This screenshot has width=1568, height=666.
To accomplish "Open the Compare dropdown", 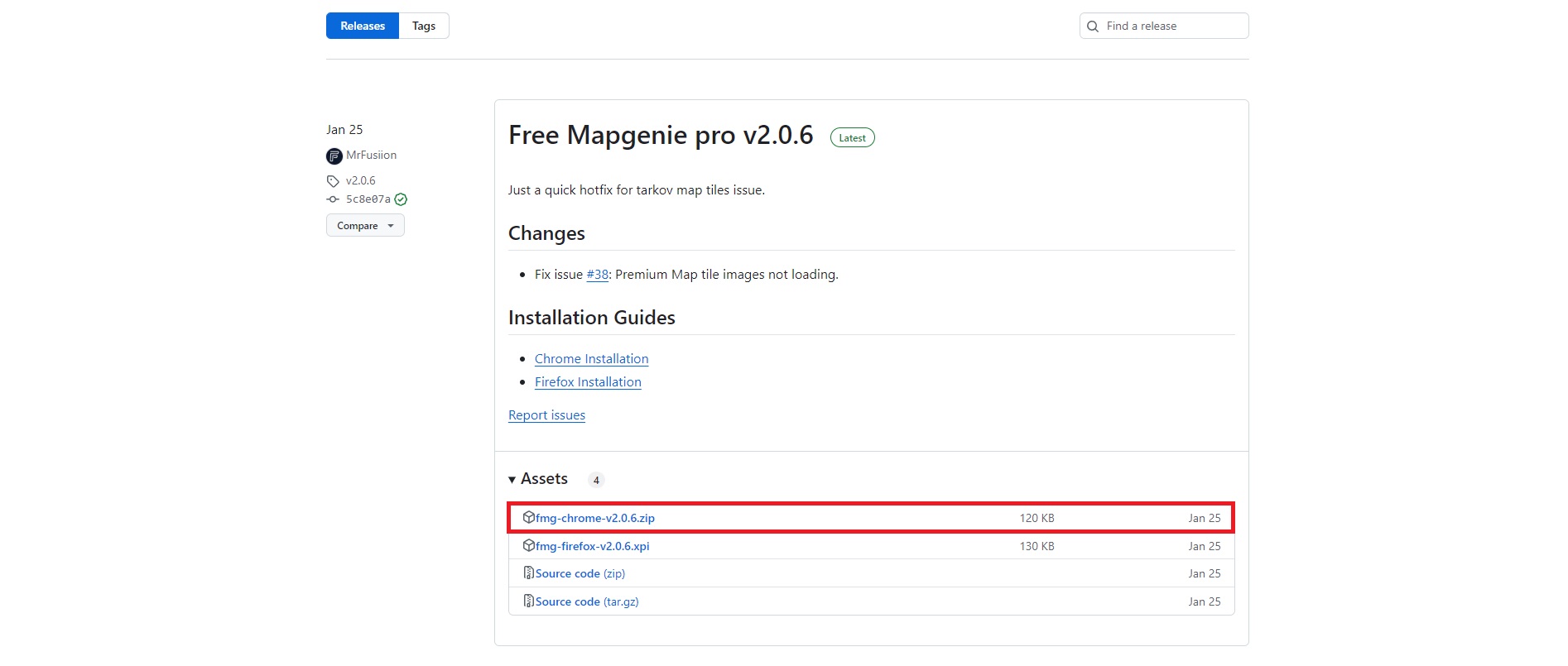I will (x=365, y=226).
